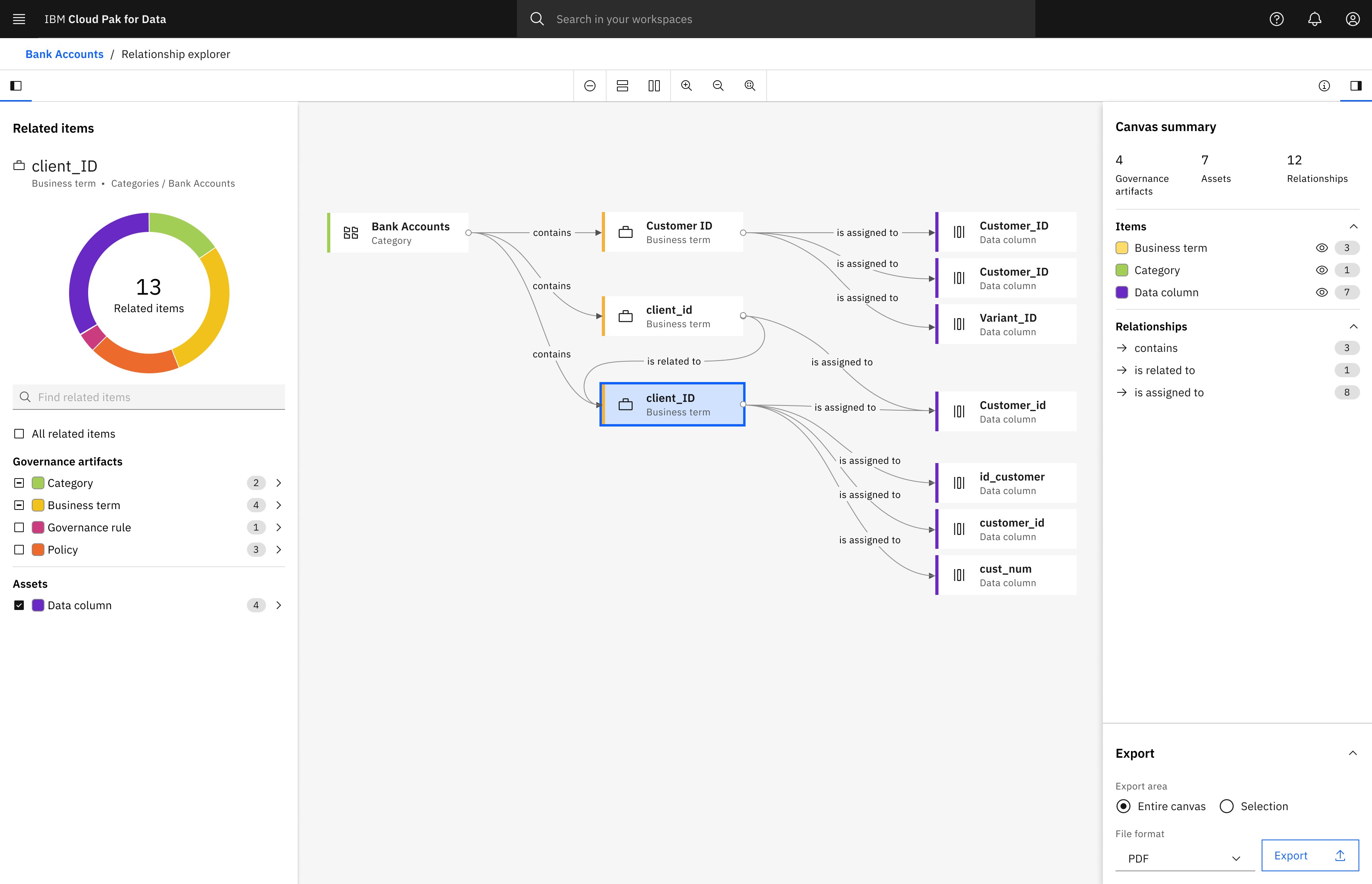Collapse the Relationships section
This screenshot has width=1372, height=884.
1353,326
